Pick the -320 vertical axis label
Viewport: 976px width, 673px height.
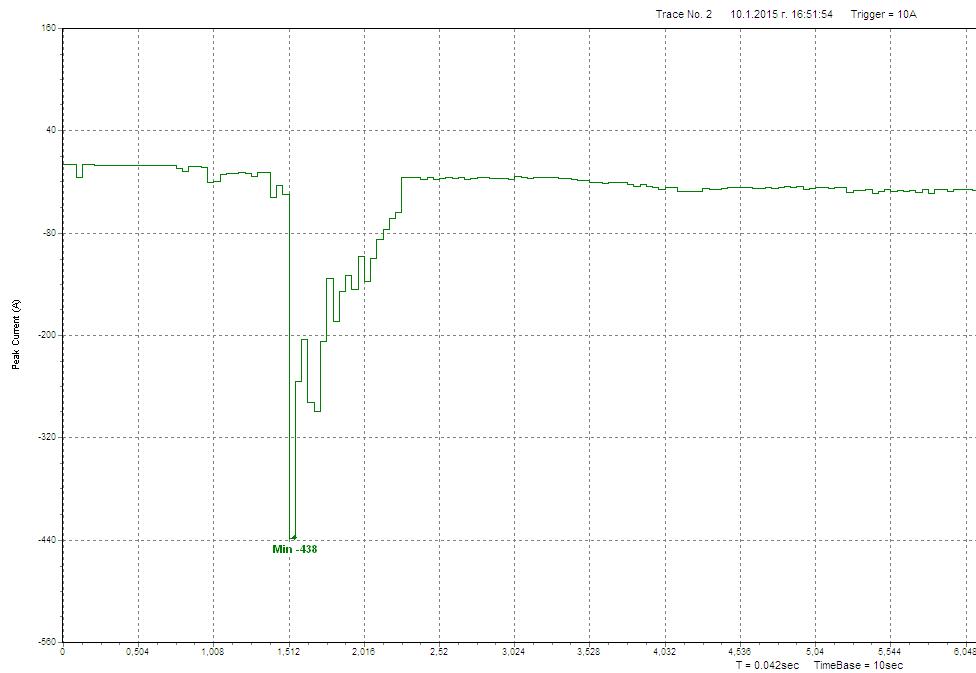click(47, 437)
